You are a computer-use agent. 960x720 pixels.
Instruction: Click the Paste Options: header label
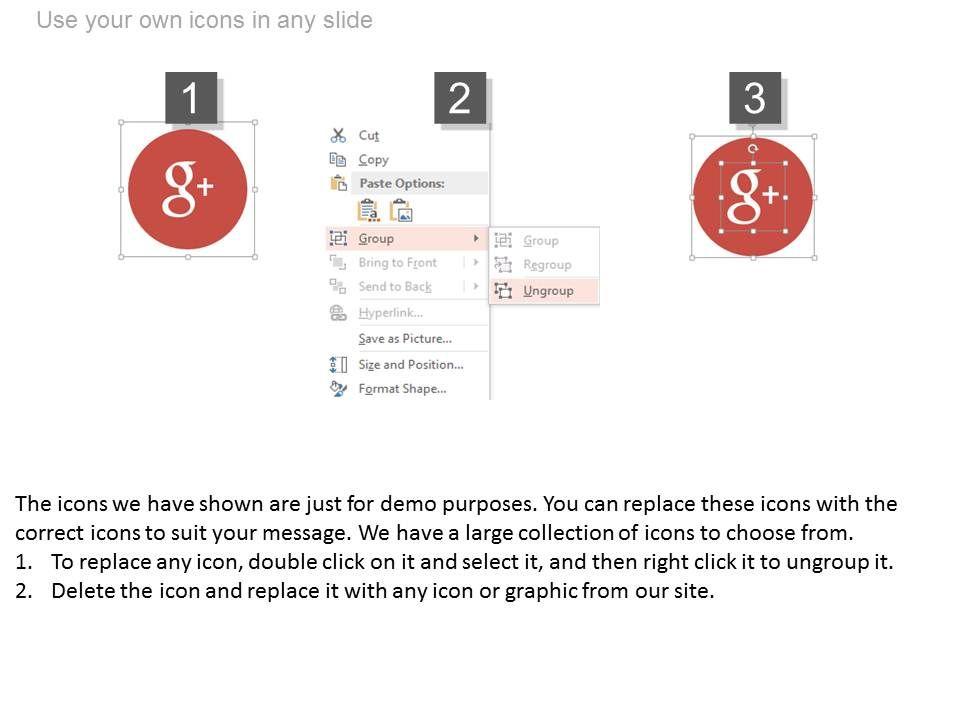pos(402,183)
